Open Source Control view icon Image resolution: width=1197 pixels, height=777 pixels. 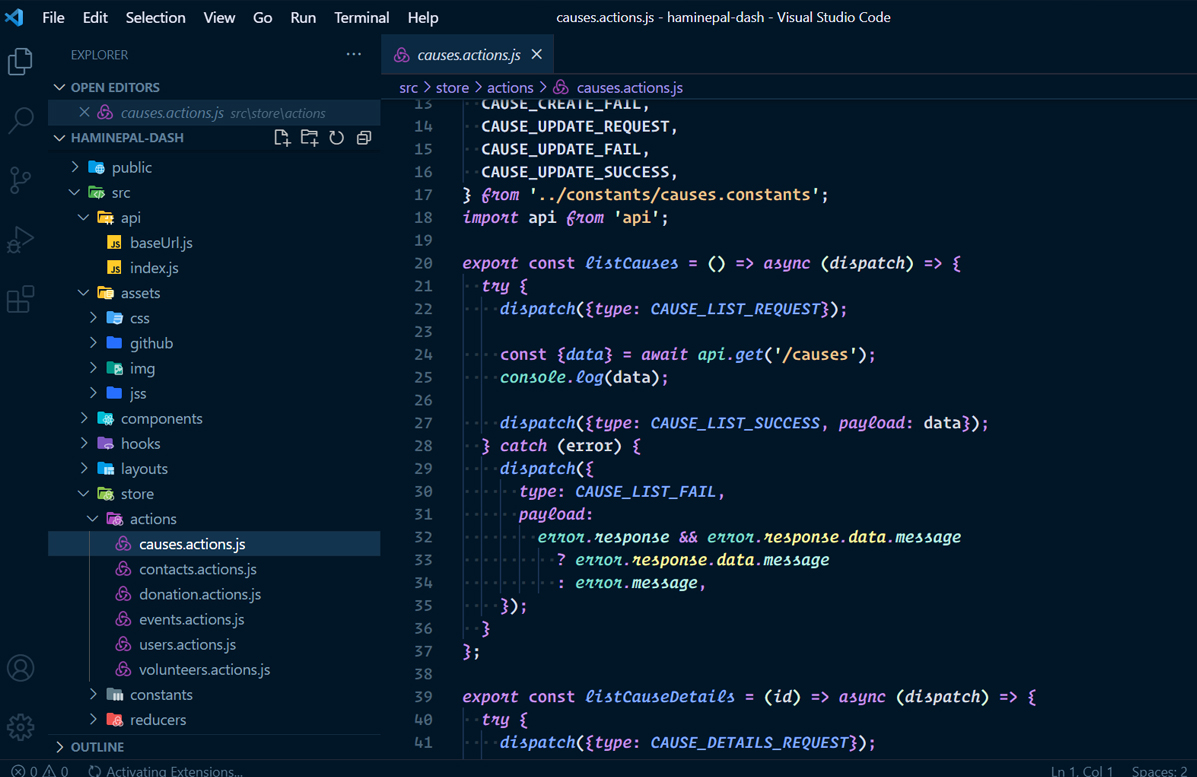coord(21,180)
